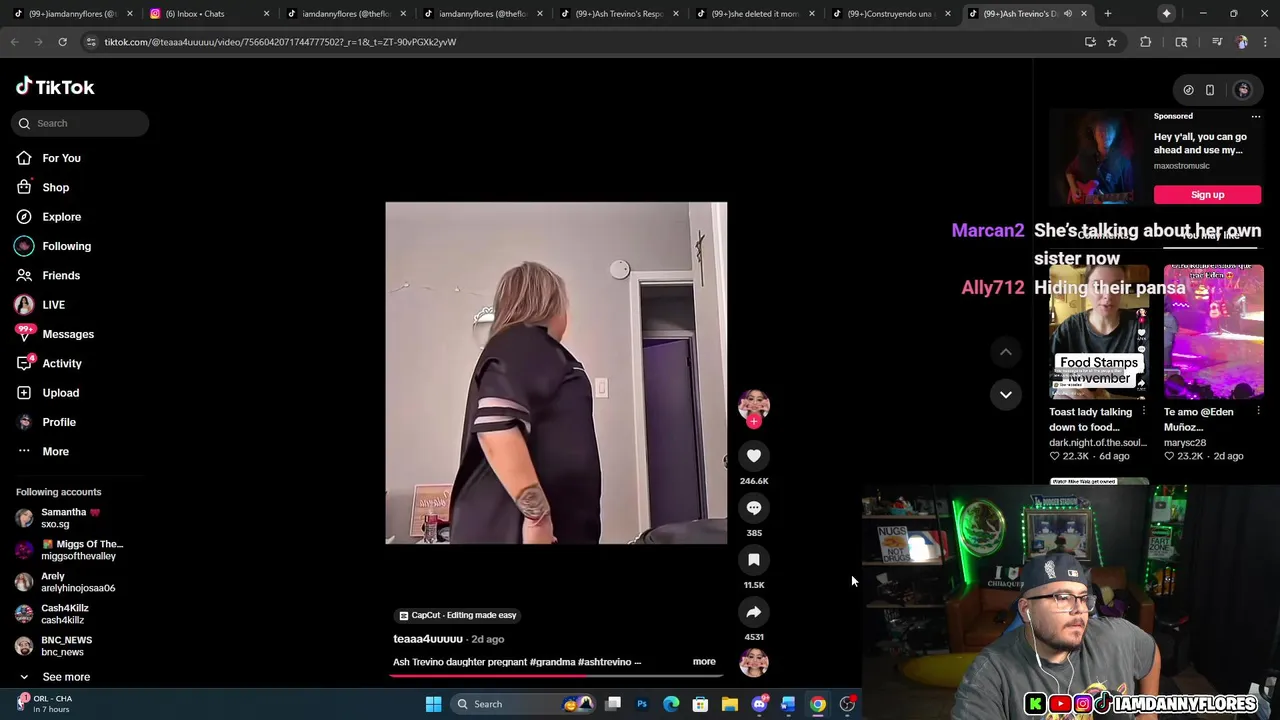Open OBS Studio from the taskbar
The width and height of the screenshot is (1280, 720).
pyautogui.click(x=847, y=704)
